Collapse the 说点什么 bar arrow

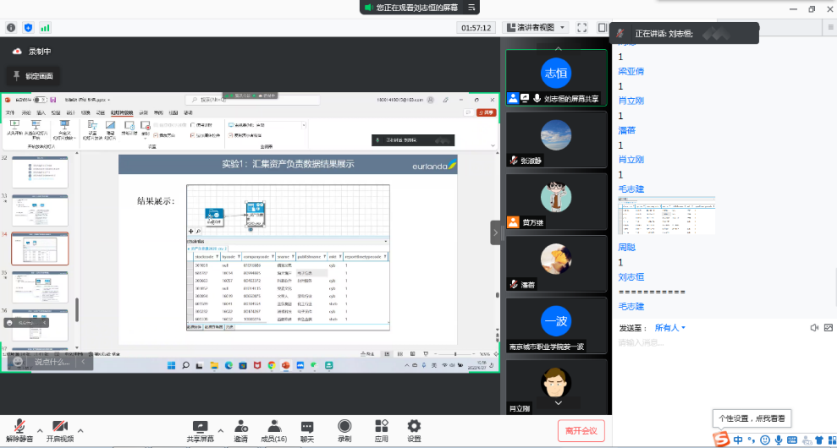point(84,362)
